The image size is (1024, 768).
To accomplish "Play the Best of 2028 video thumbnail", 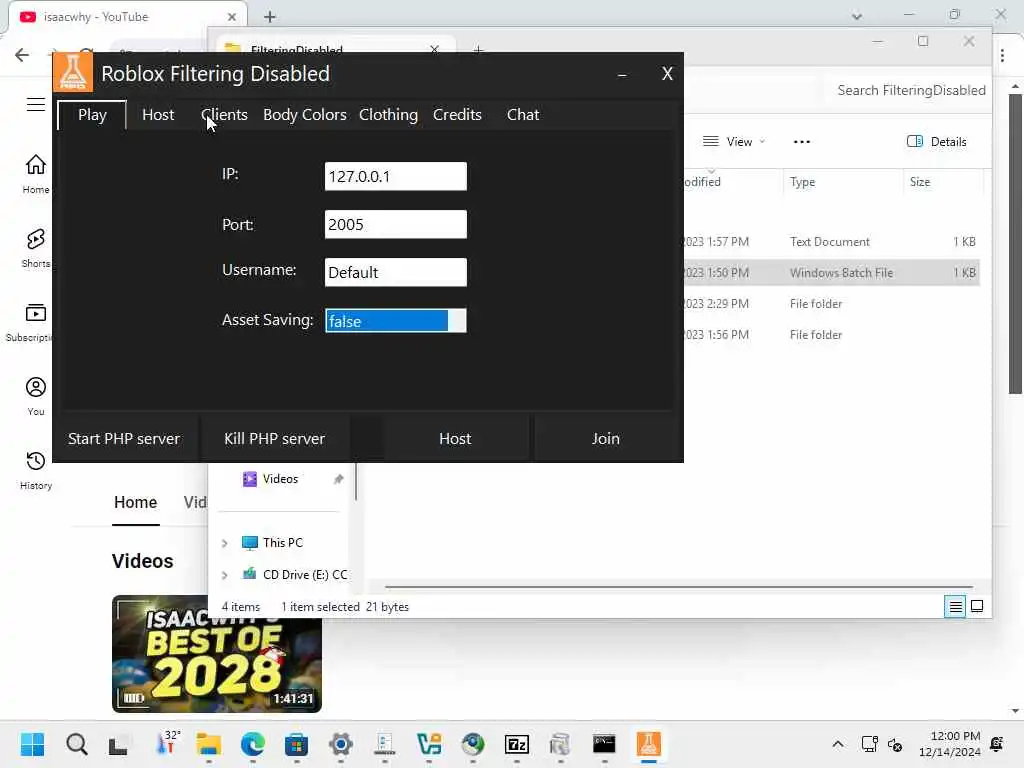I will tap(217, 654).
